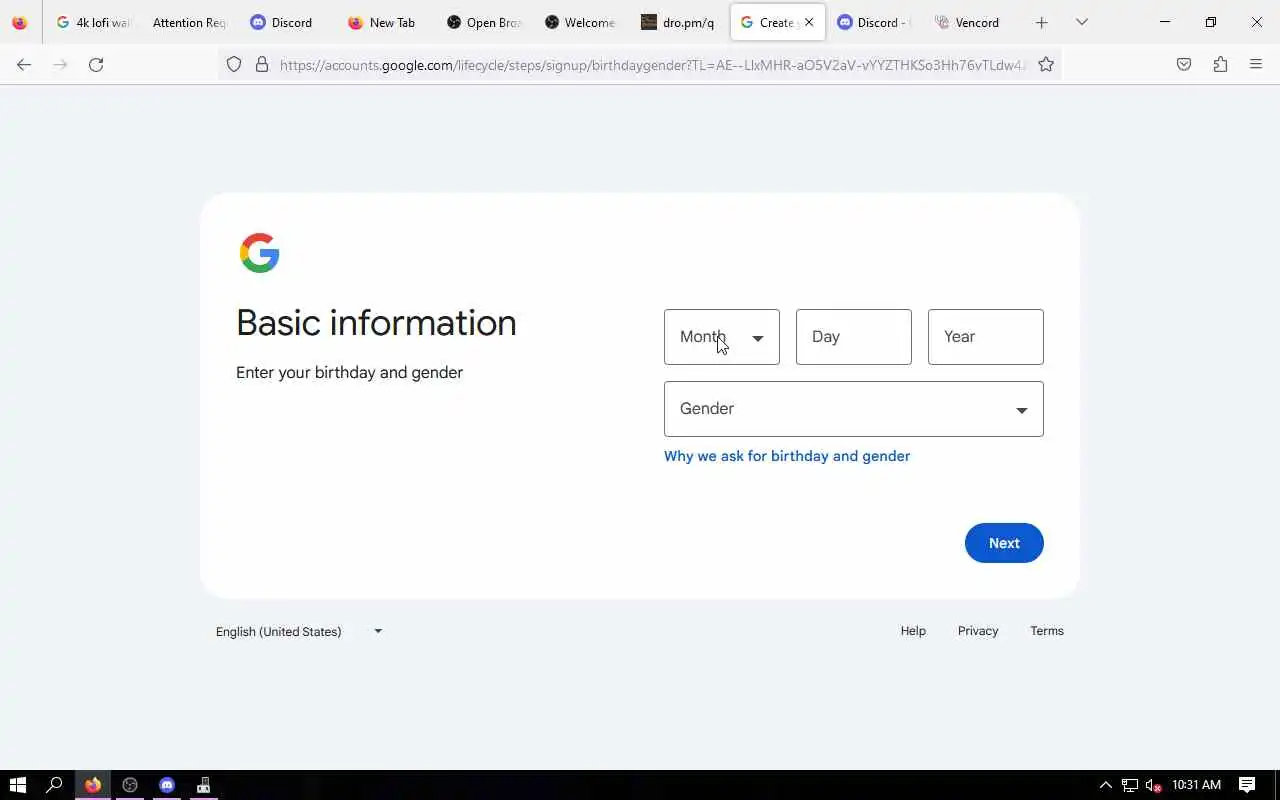Screen dimensions: 1280x800
Task: Click the OBS icon in the taskbar
Action: pyautogui.click(x=130, y=785)
